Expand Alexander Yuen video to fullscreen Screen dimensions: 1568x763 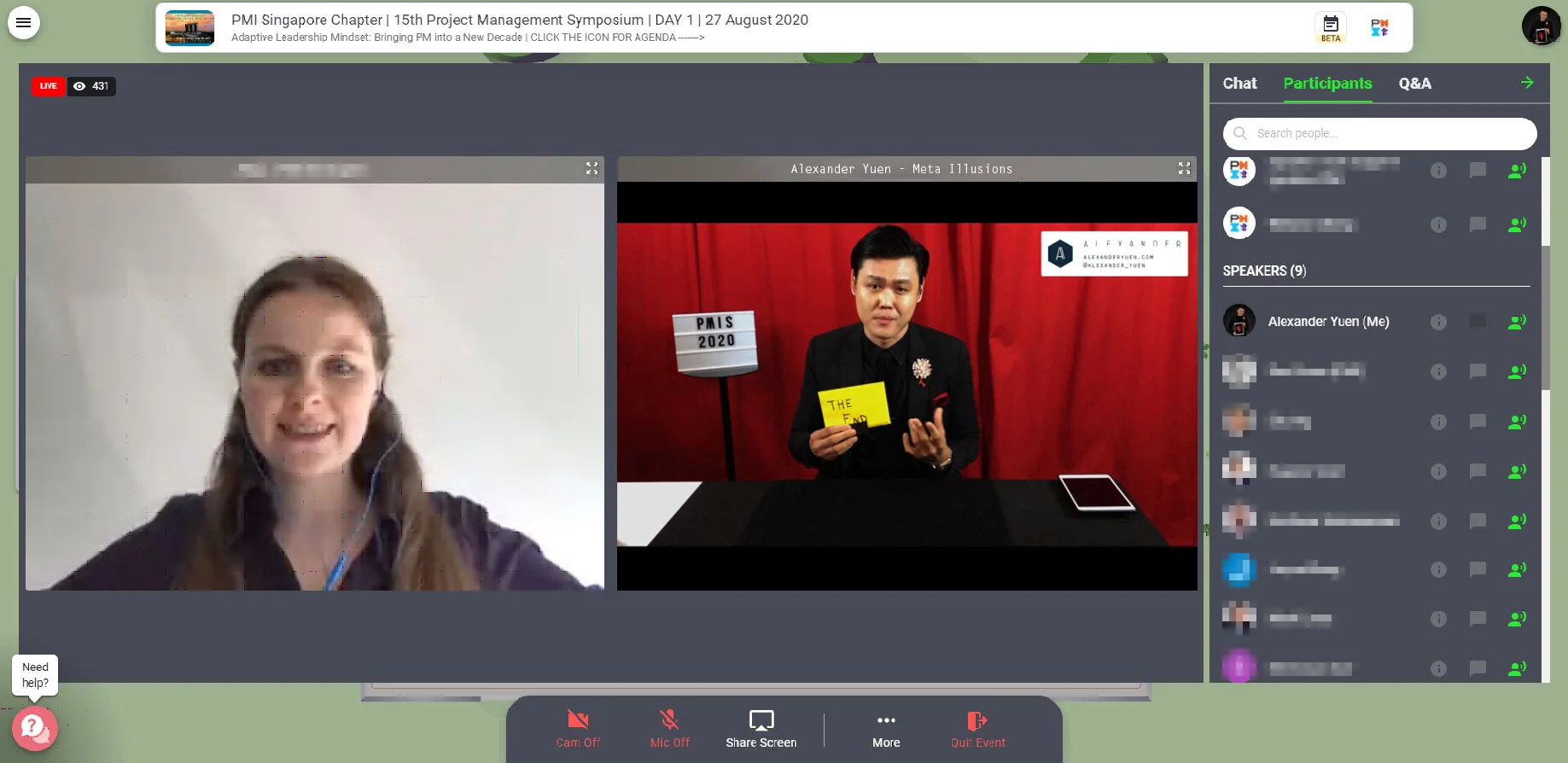tap(1184, 169)
